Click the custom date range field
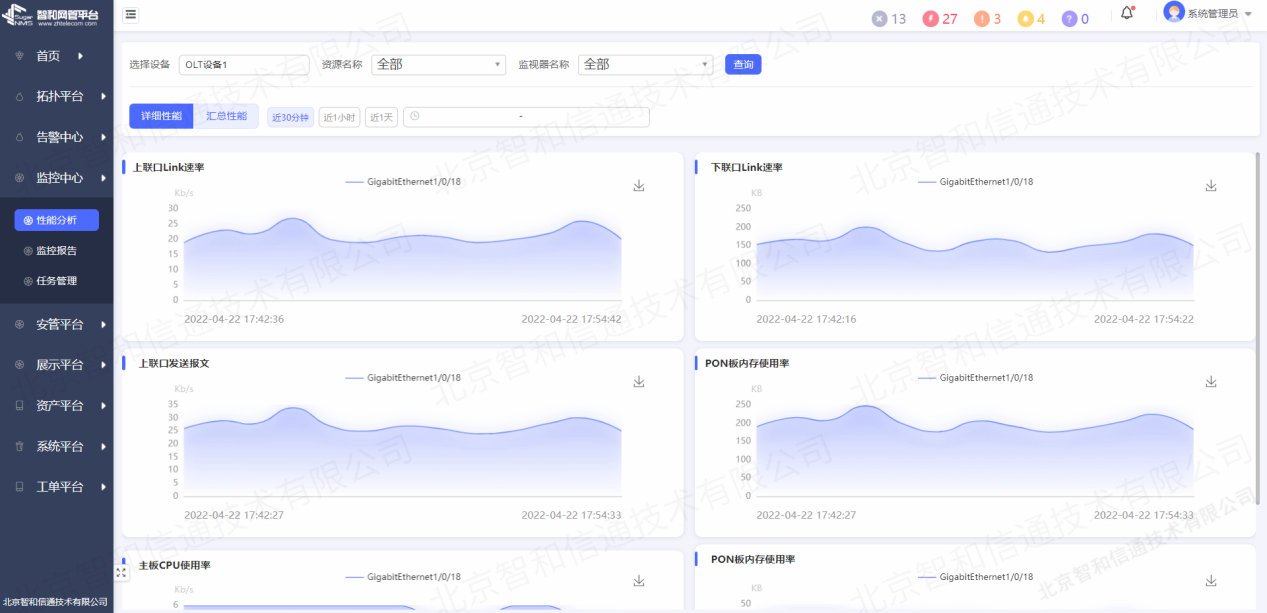 (526, 117)
